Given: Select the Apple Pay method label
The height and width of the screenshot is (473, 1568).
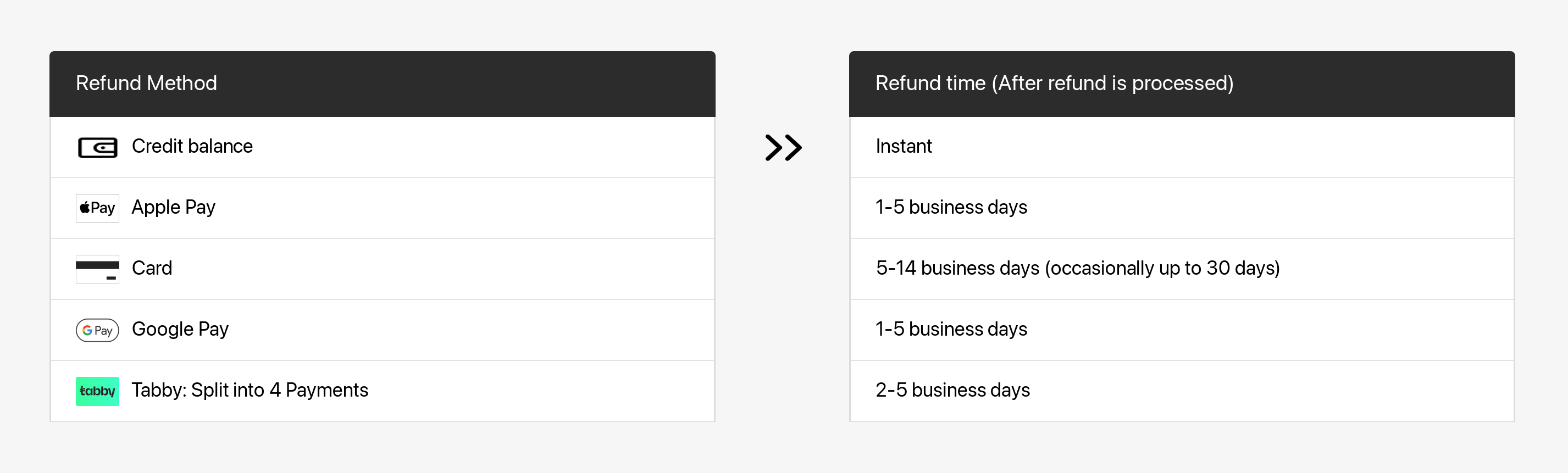Looking at the screenshot, I should [174, 208].
